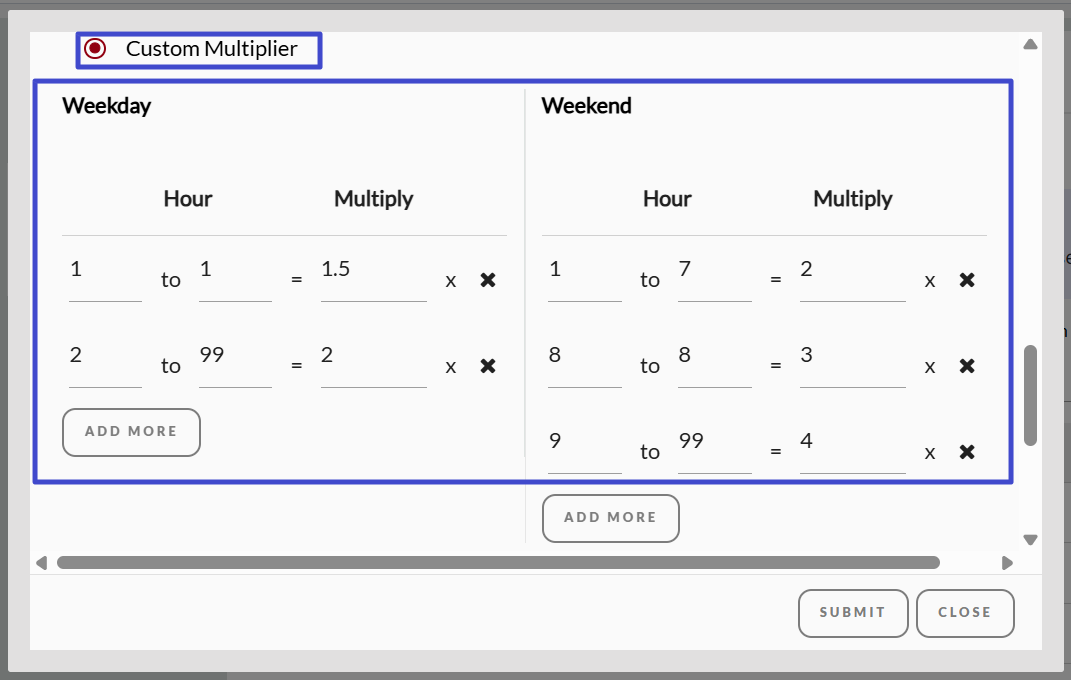
Task: Click the vertical scrollbar up arrow
Action: click(1030, 44)
